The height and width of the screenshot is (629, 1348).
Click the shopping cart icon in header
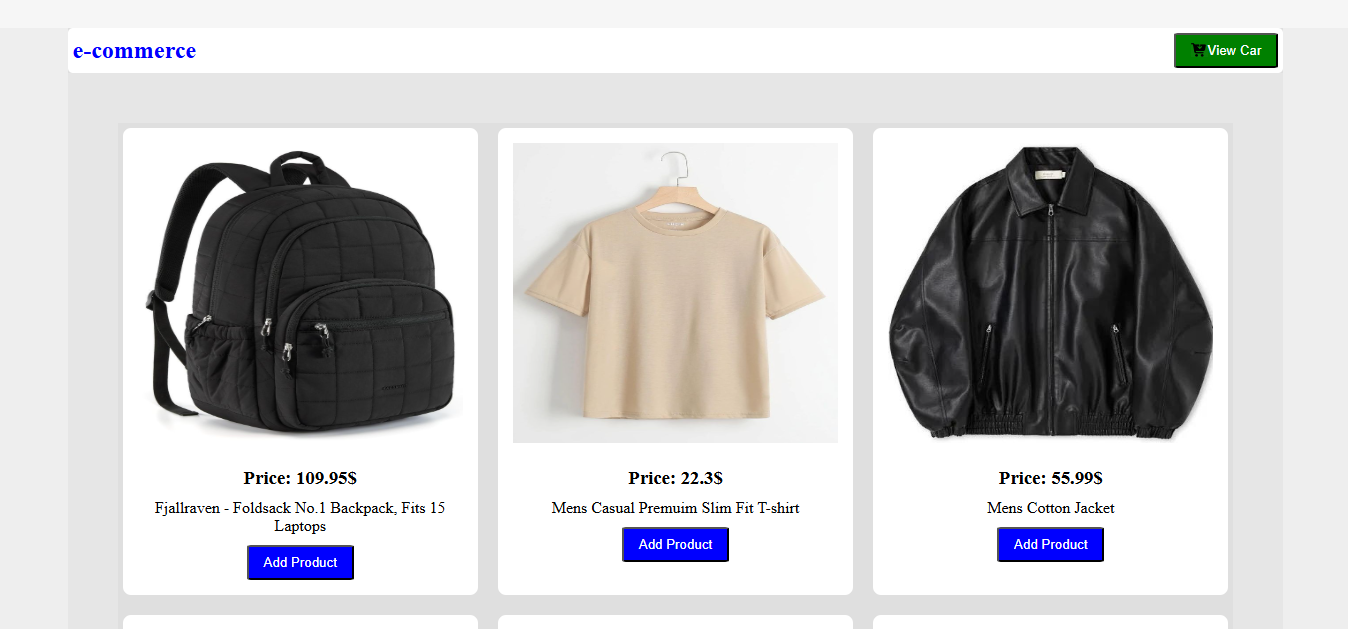1198,50
